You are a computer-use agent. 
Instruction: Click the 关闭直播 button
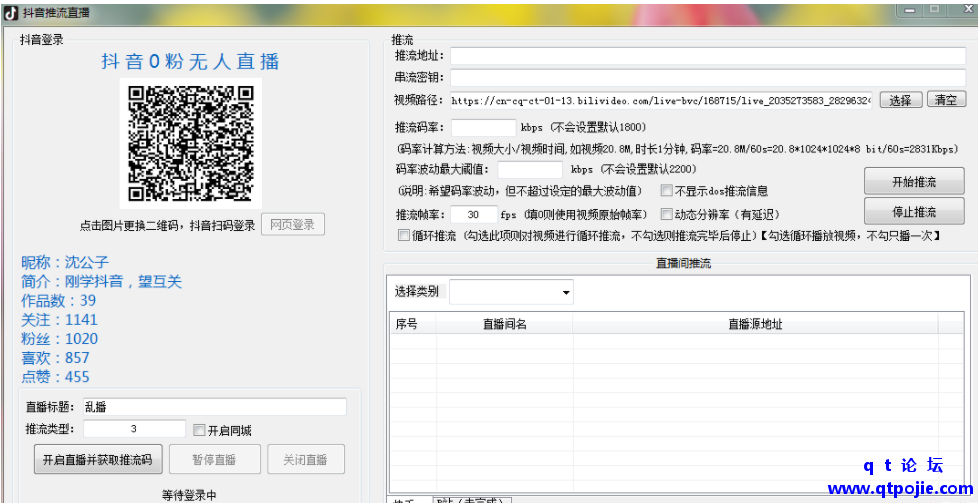(x=306, y=459)
